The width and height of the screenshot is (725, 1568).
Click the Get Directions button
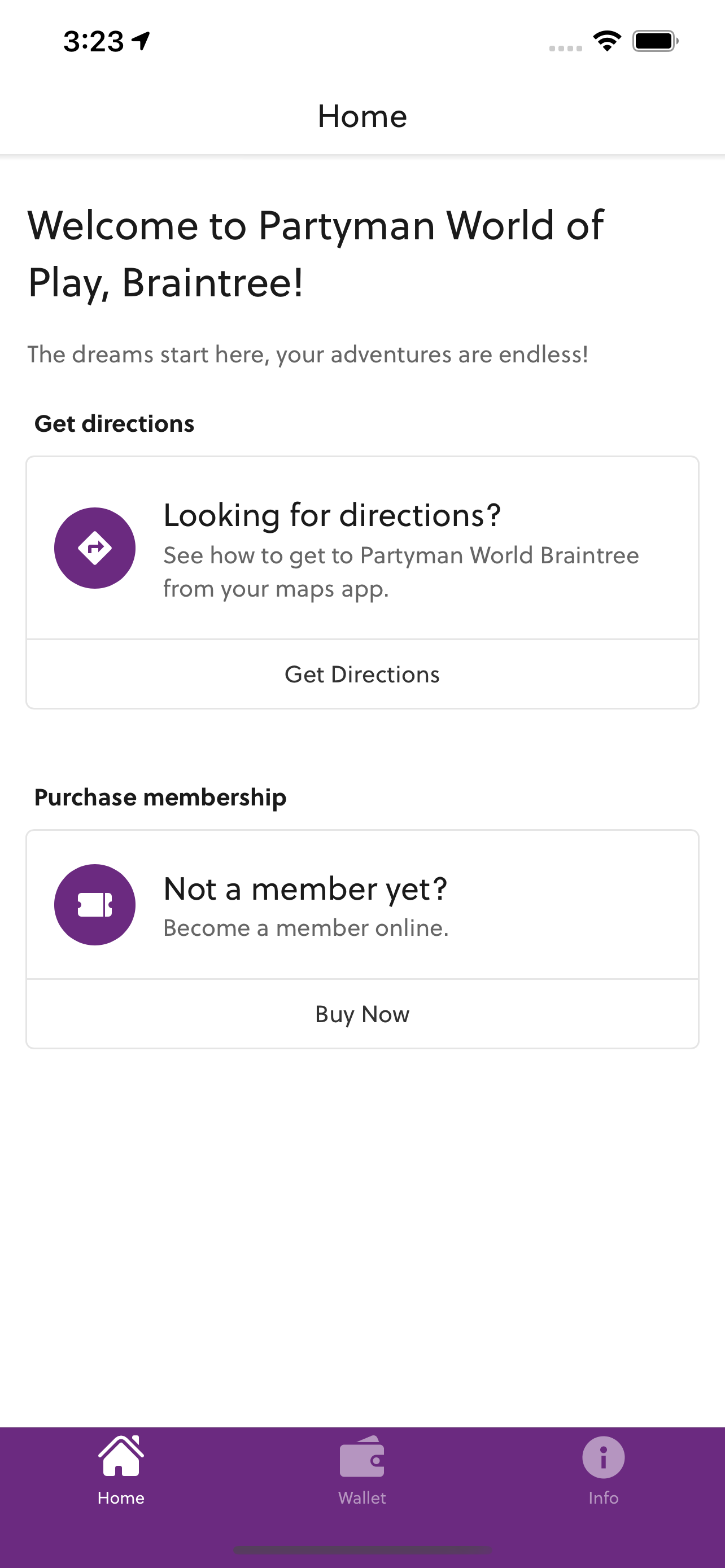(x=362, y=674)
